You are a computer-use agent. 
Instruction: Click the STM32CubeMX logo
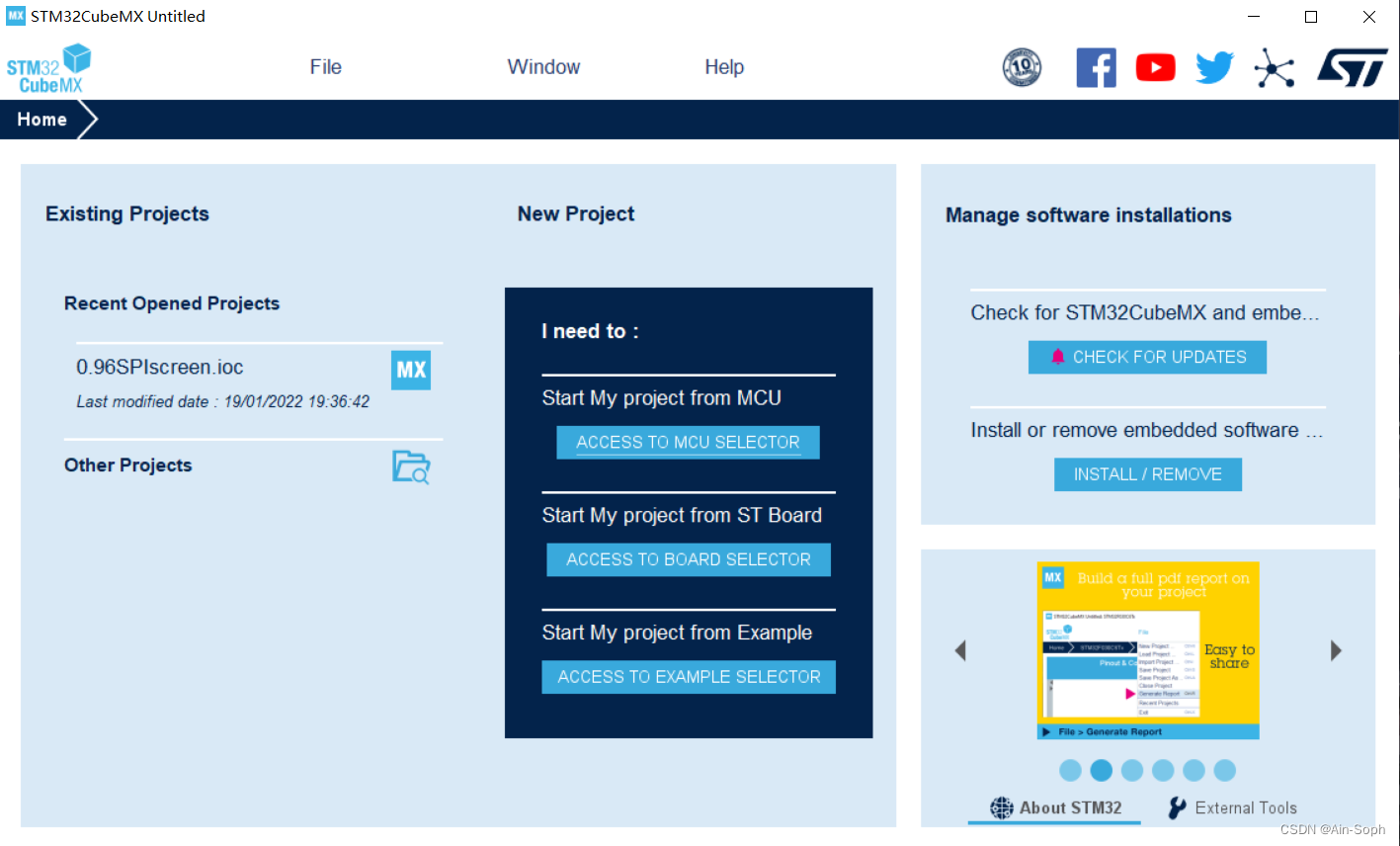[48, 68]
